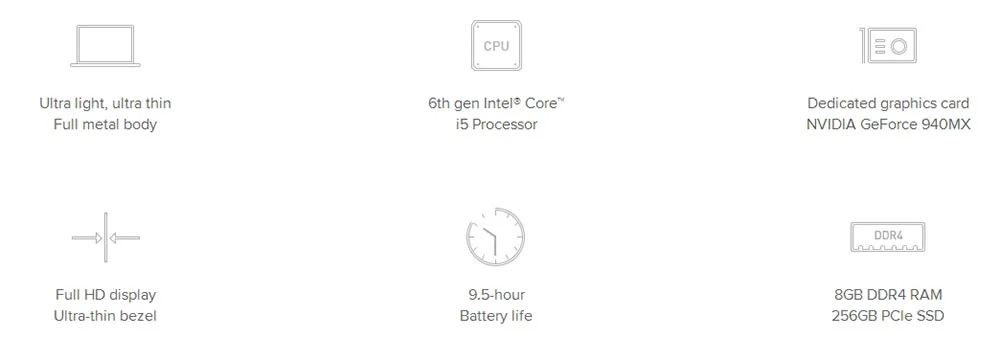
Task: Click the vertical line between bezel arrows
Action: [x=106, y=237]
